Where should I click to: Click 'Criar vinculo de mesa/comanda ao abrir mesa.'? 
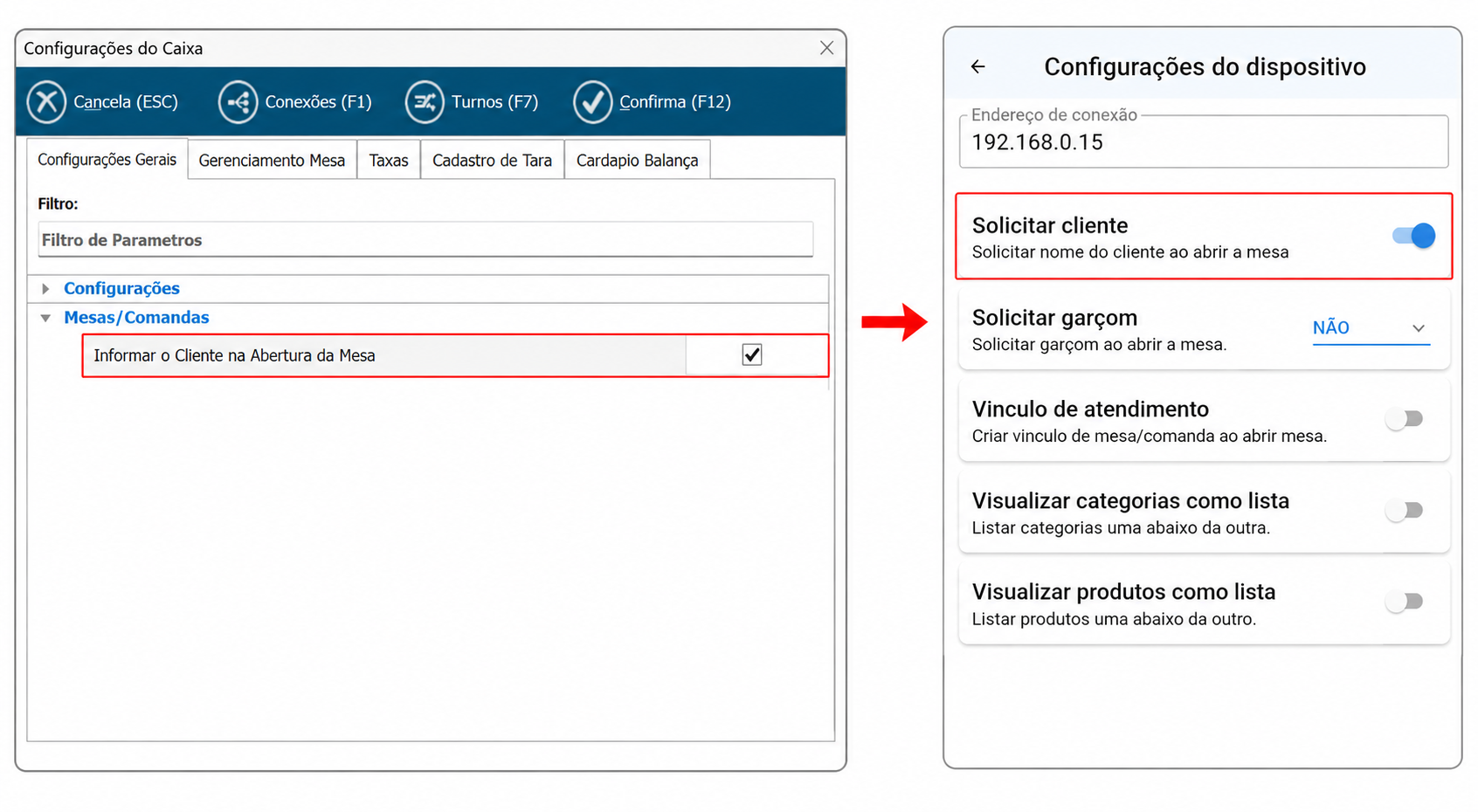[1150, 436]
